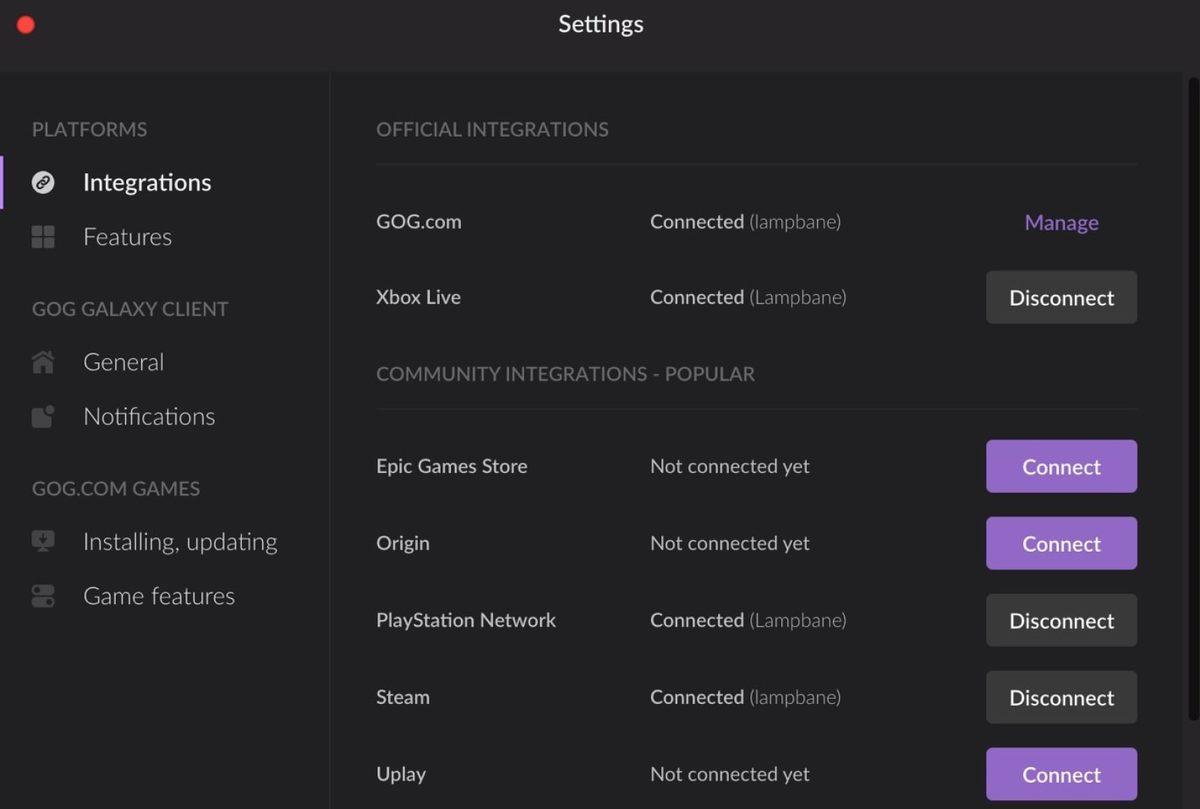1200x809 pixels.
Task: Connect the Epic Games Store integration
Action: [x=1061, y=466]
